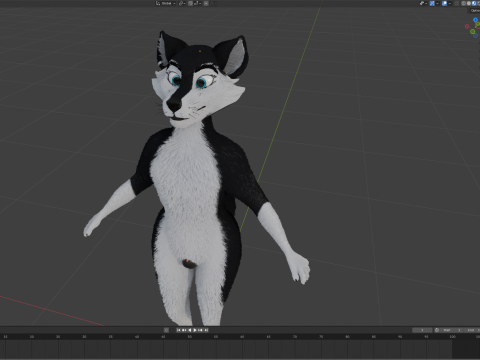Click the End frame field

pos(472,330)
